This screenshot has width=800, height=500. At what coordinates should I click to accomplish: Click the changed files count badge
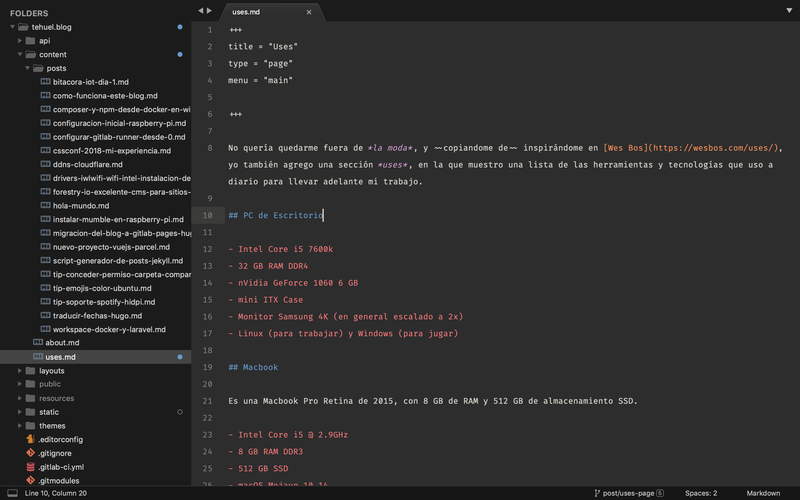pyautogui.click(x=660, y=493)
